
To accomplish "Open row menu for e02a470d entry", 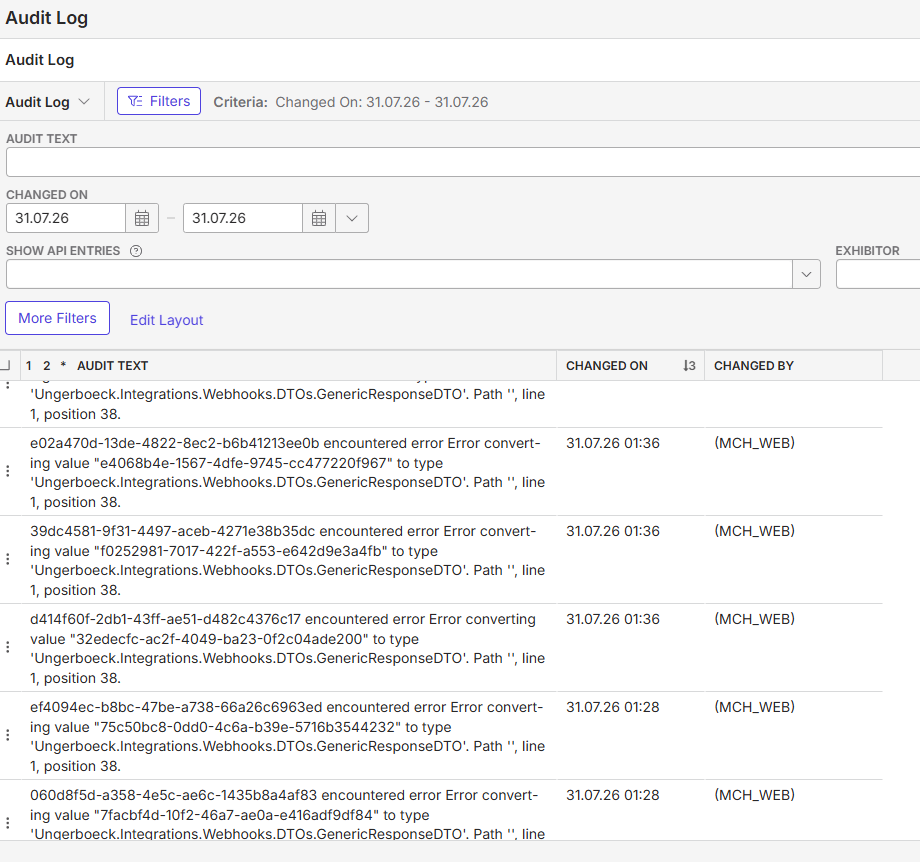I will tap(8, 471).
